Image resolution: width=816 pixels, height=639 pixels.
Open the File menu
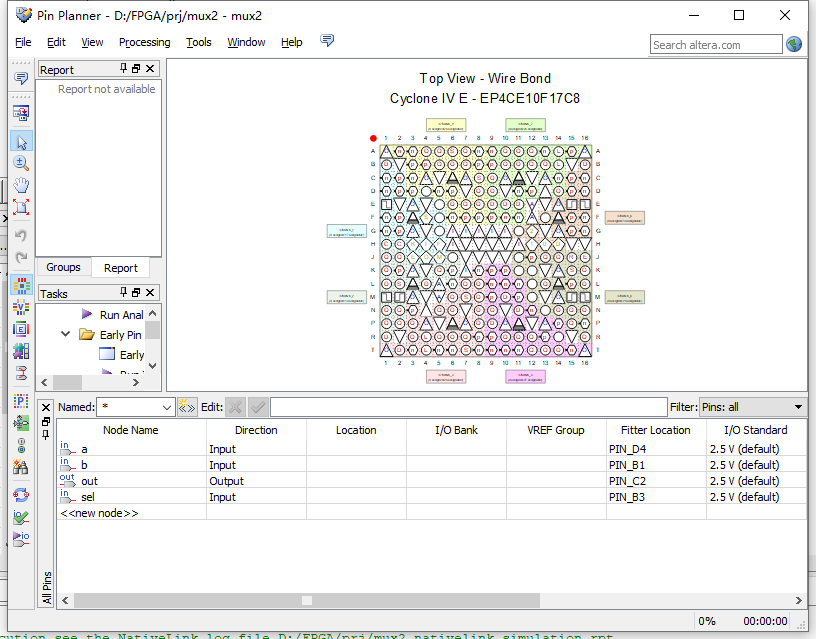pyautogui.click(x=23, y=42)
